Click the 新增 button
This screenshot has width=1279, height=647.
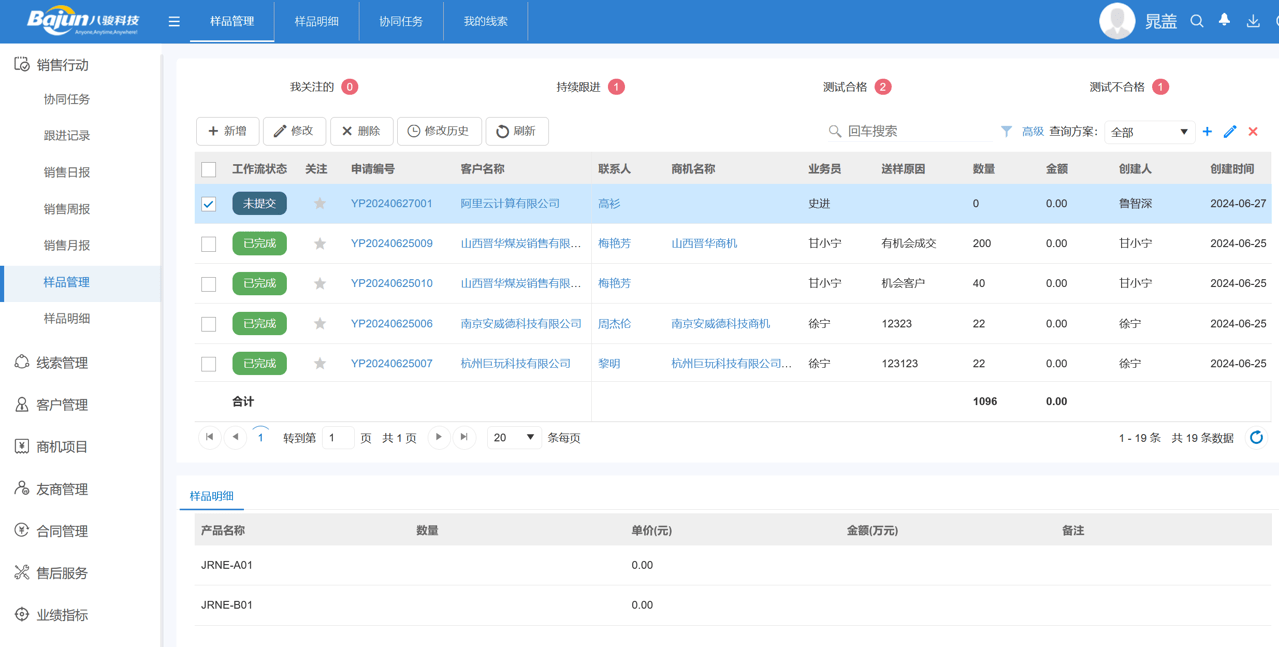click(227, 131)
